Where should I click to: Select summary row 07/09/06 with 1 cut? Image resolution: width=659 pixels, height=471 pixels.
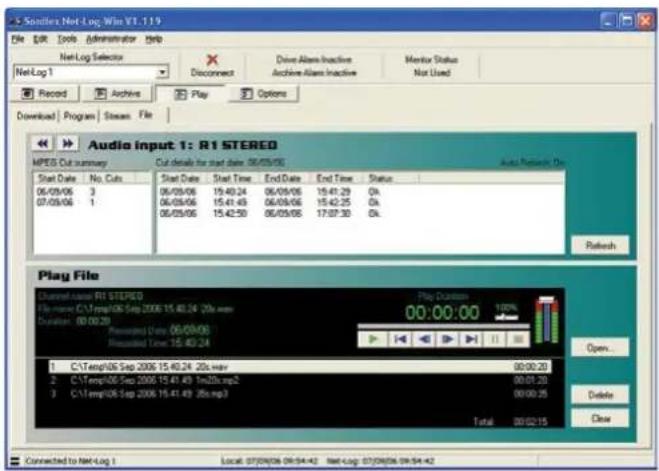[x=92, y=203]
